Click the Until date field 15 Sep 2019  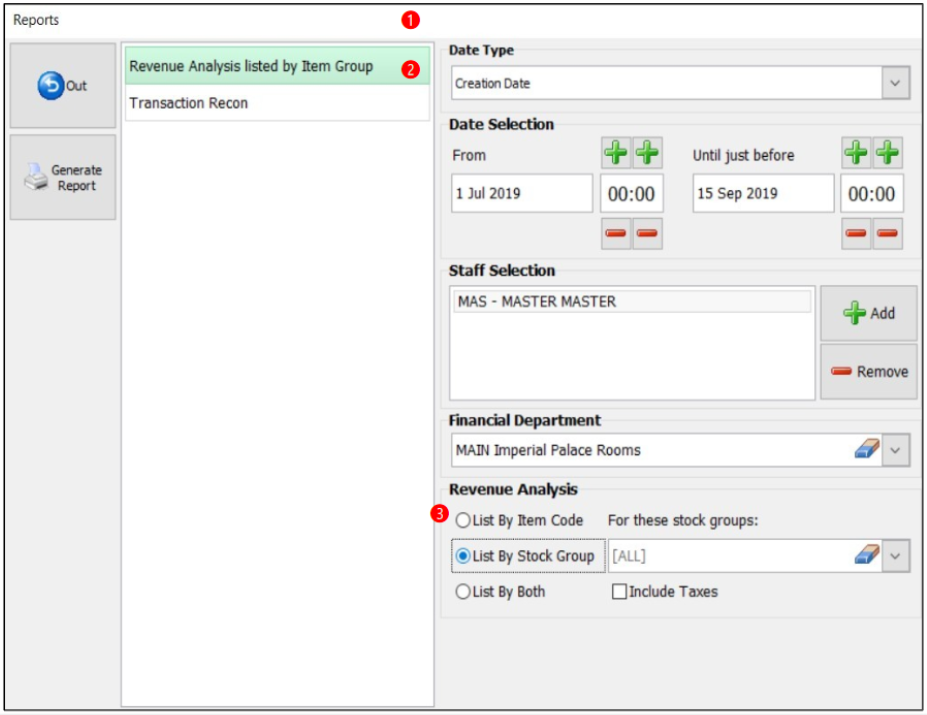(763, 193)
